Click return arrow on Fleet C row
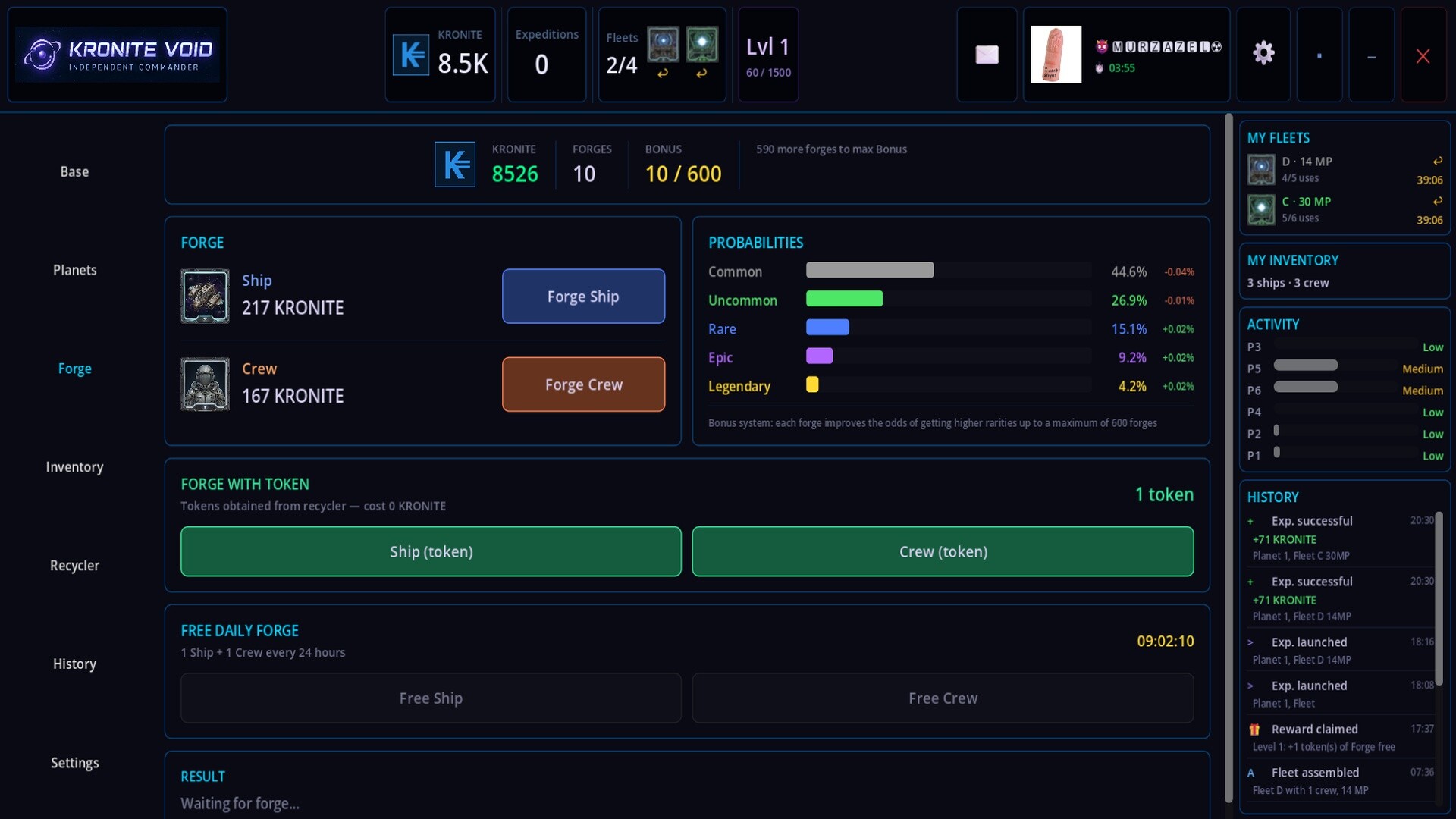 1437,202
